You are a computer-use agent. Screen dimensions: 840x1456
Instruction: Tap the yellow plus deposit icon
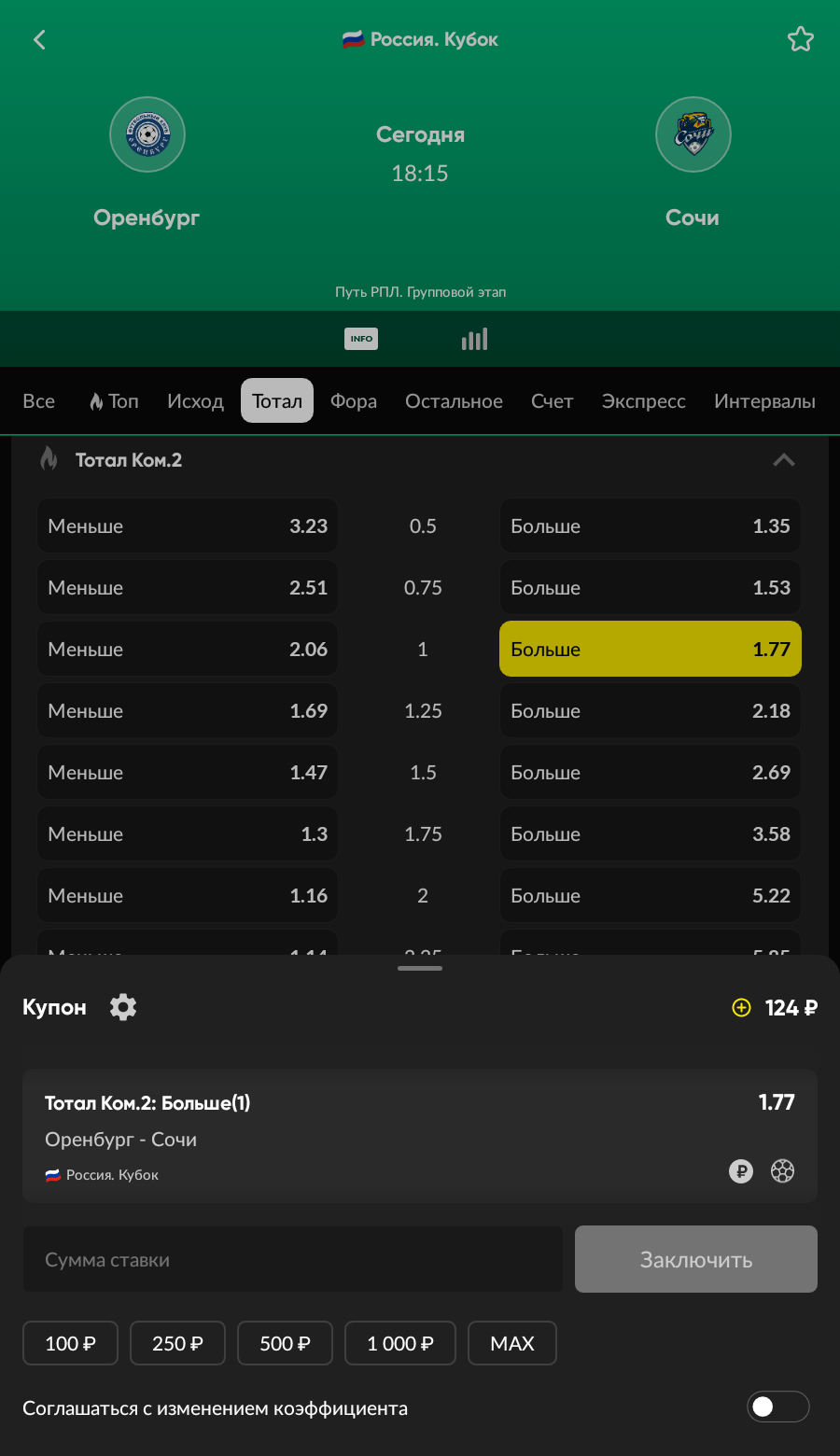741,1007
